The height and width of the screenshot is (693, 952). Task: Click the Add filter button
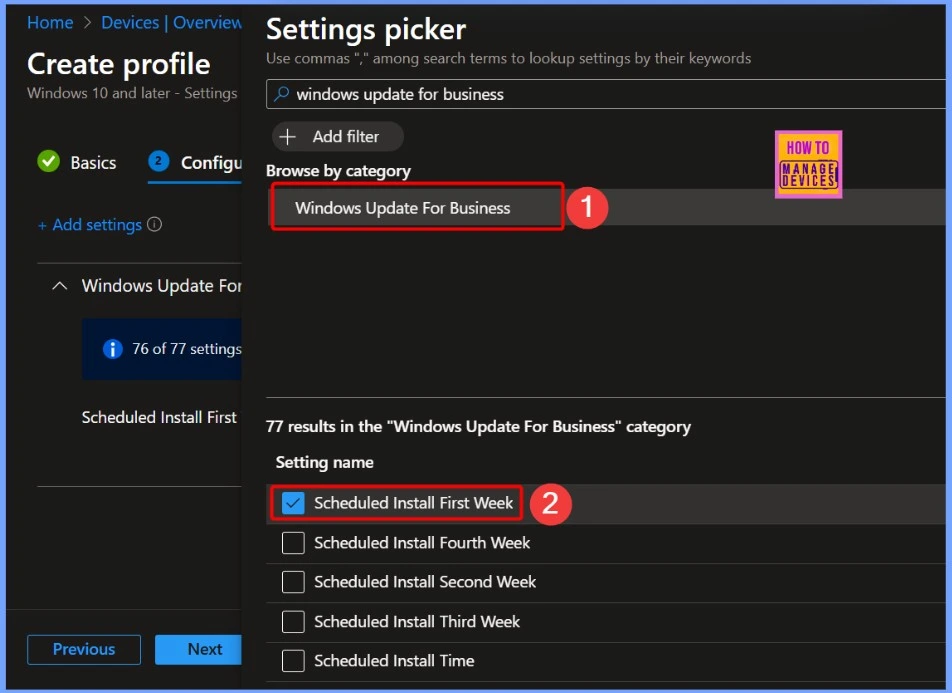[338, 137]
